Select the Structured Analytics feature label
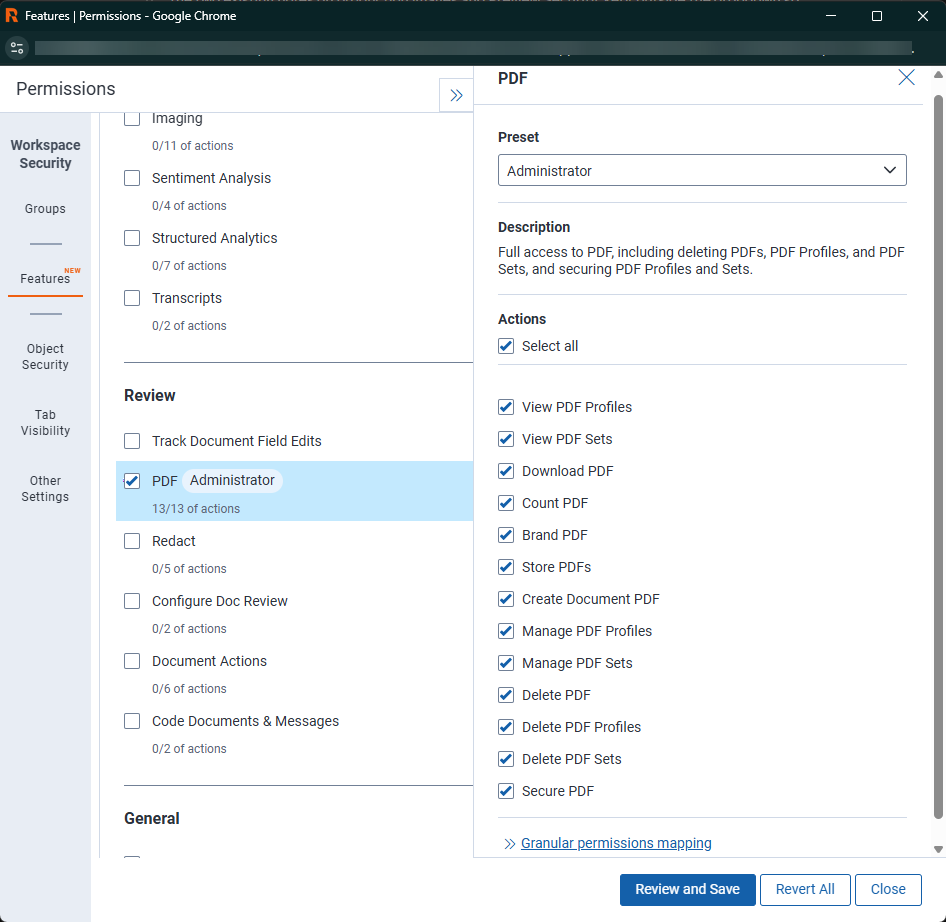This screenshot has height=922, width=946. point(214,238)
